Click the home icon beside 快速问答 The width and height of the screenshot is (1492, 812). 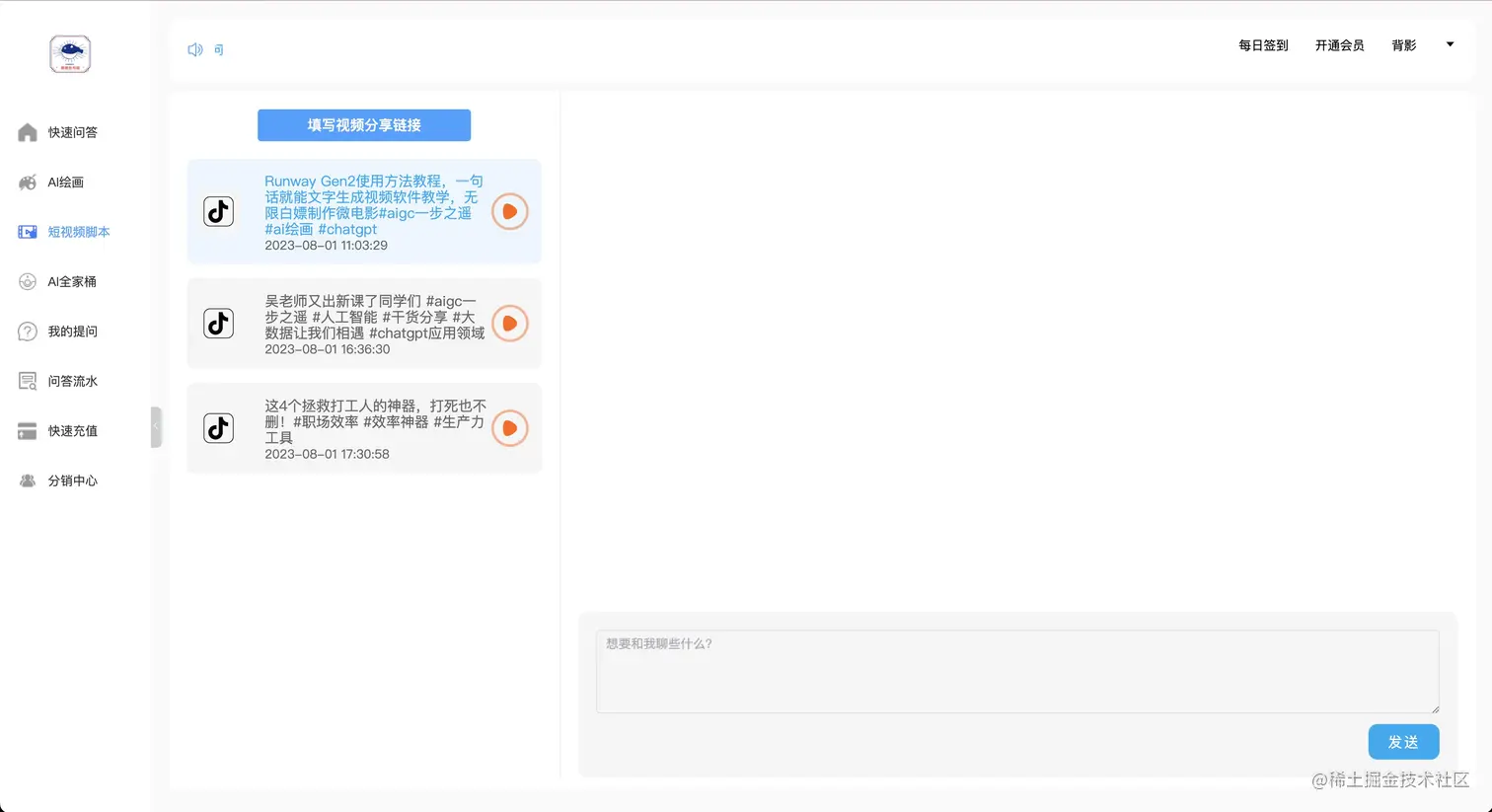[28, 132]
